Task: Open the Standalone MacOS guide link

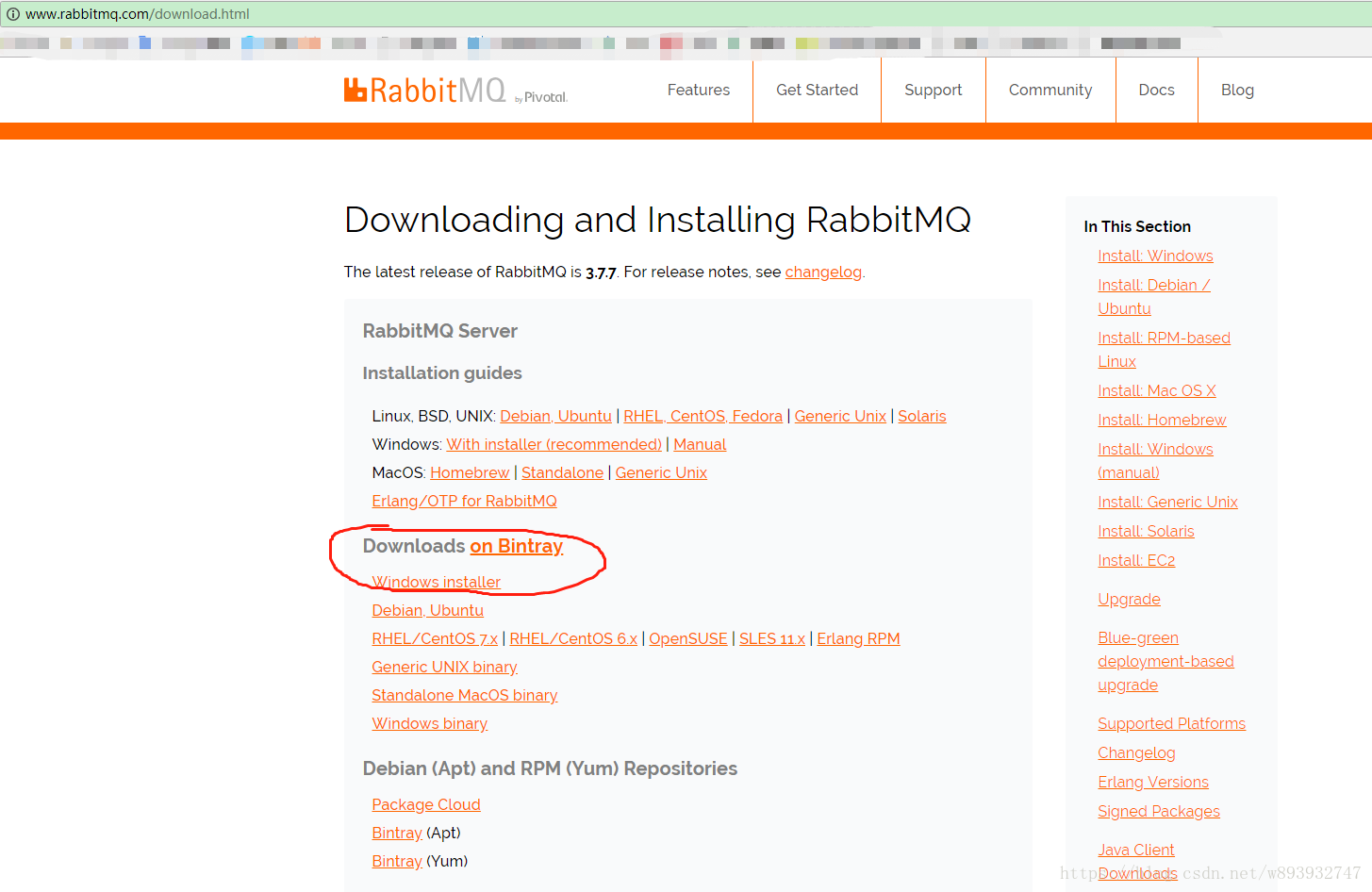Action: click(x=562, y=472)
